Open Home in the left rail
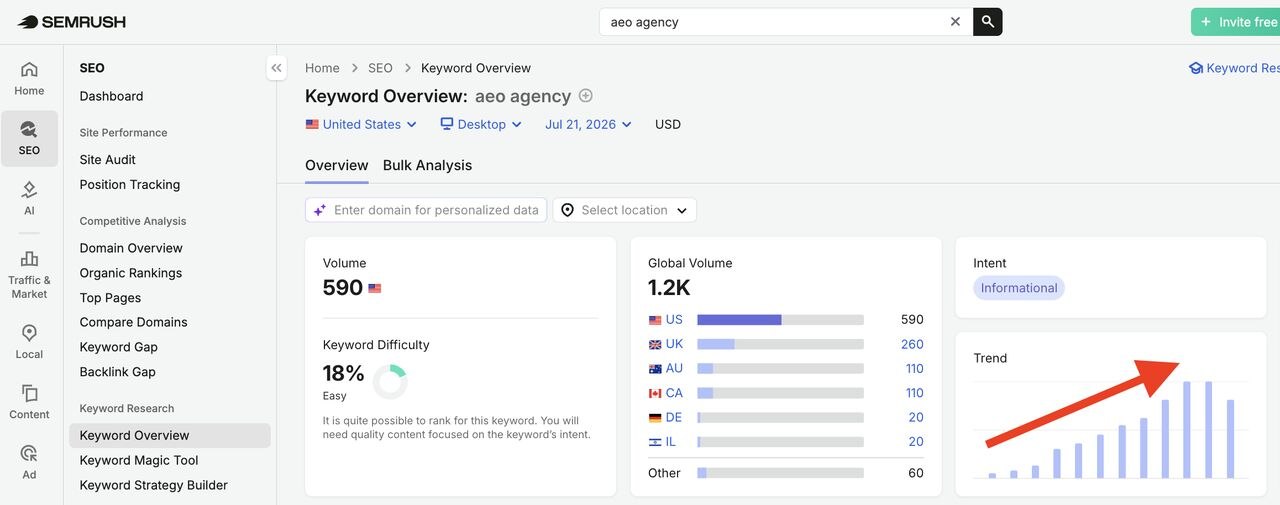The width and height of the screenshot is (1280, 505). coord(29,78)
